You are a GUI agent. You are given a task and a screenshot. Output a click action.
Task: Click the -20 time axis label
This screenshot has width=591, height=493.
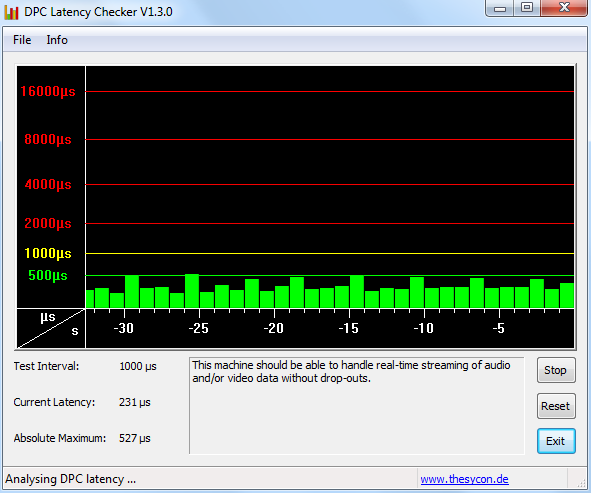(x=274, y=328)
